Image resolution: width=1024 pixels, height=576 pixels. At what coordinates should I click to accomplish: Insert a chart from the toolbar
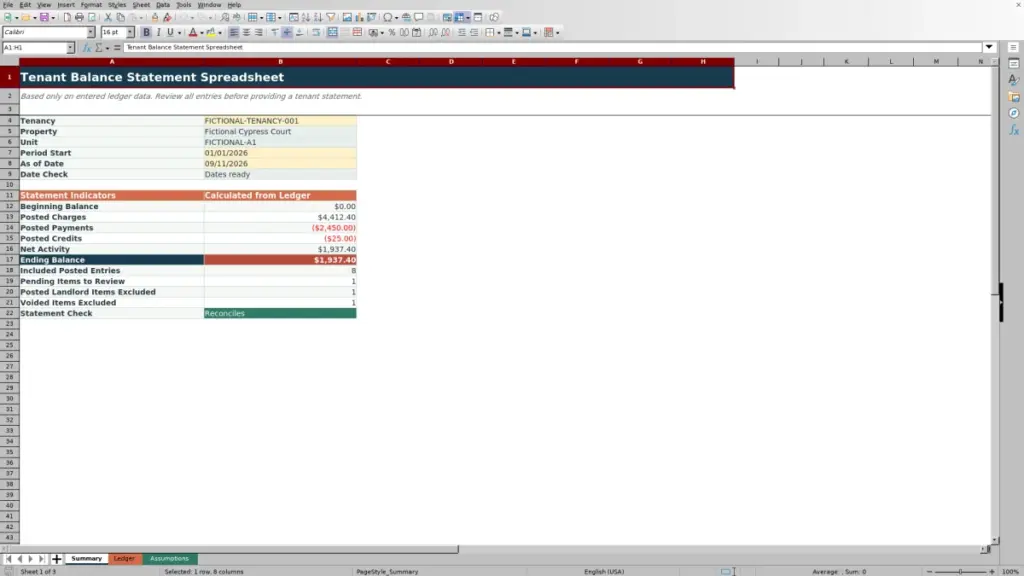click(x=359, y=17)
